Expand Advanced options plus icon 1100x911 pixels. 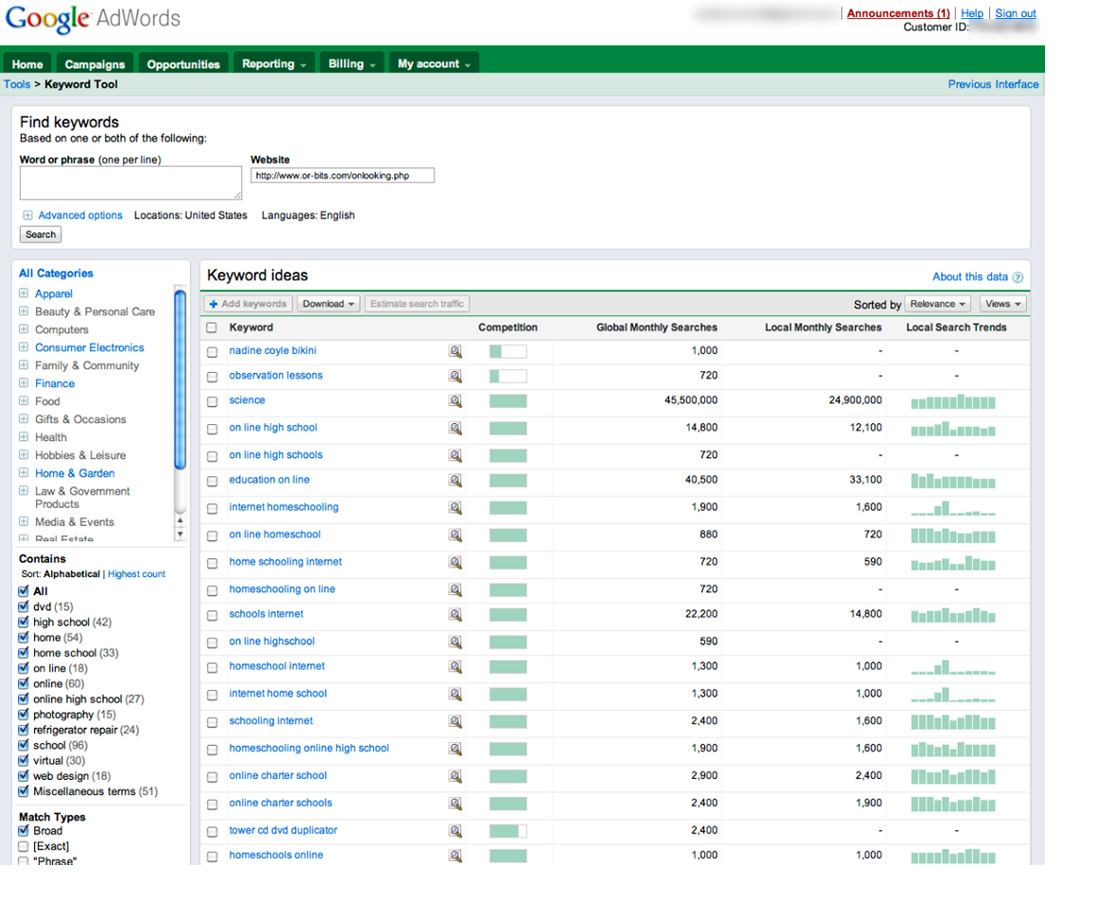[27, 215]
